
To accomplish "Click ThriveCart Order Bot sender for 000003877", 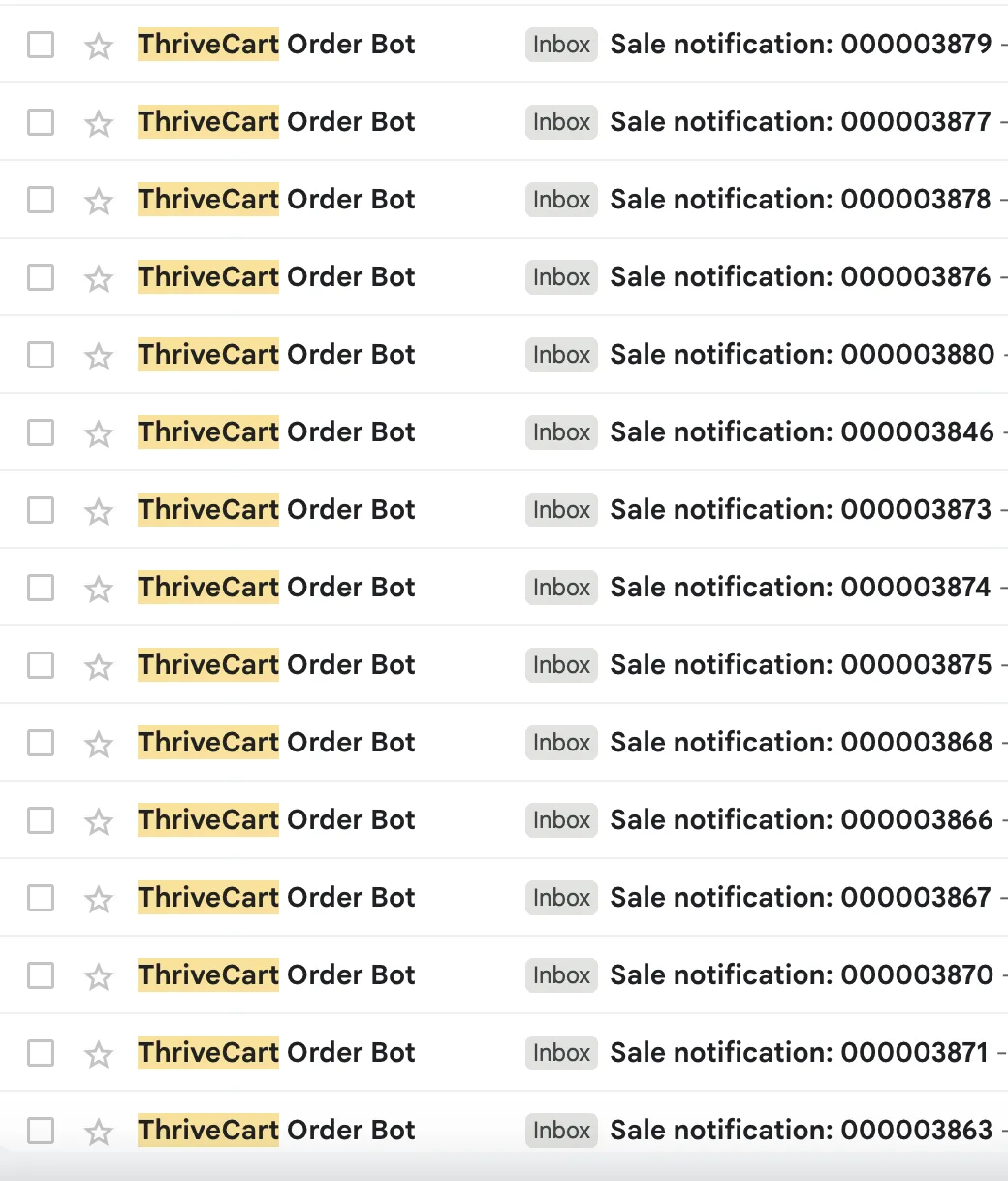I will [276, 122].
